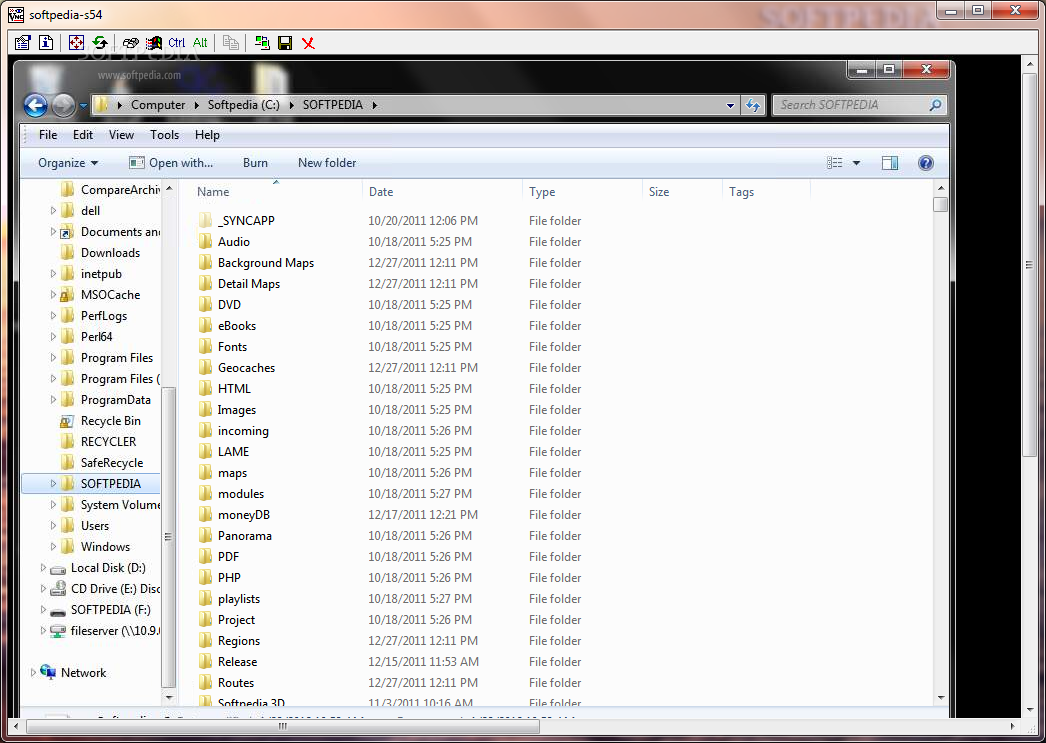Click Explorer's forward arrow button
The image size is (1046, 743).
point(63,105)
